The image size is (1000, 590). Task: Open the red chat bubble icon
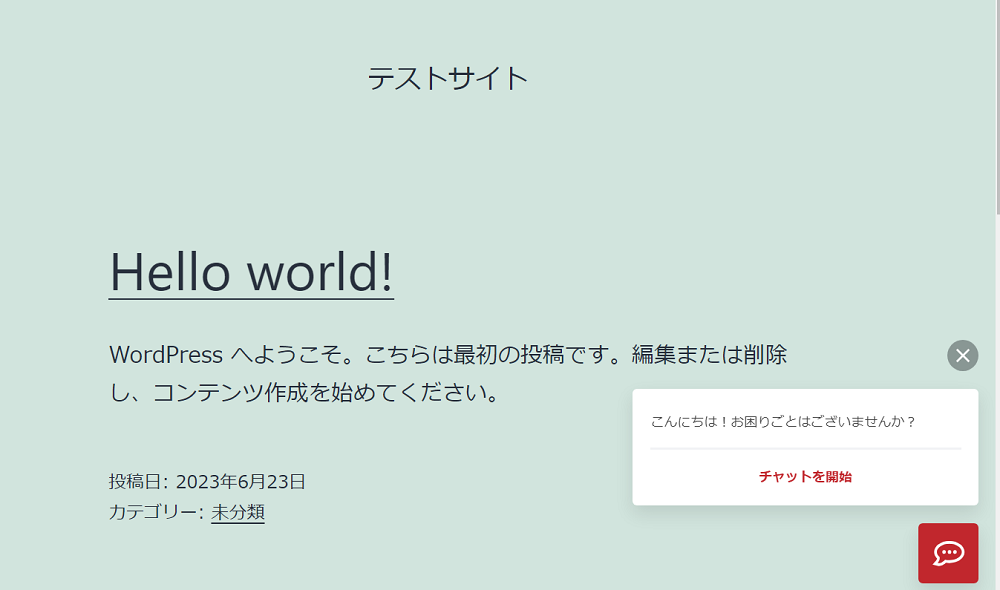pyautogui.click(x=948, y=553)
